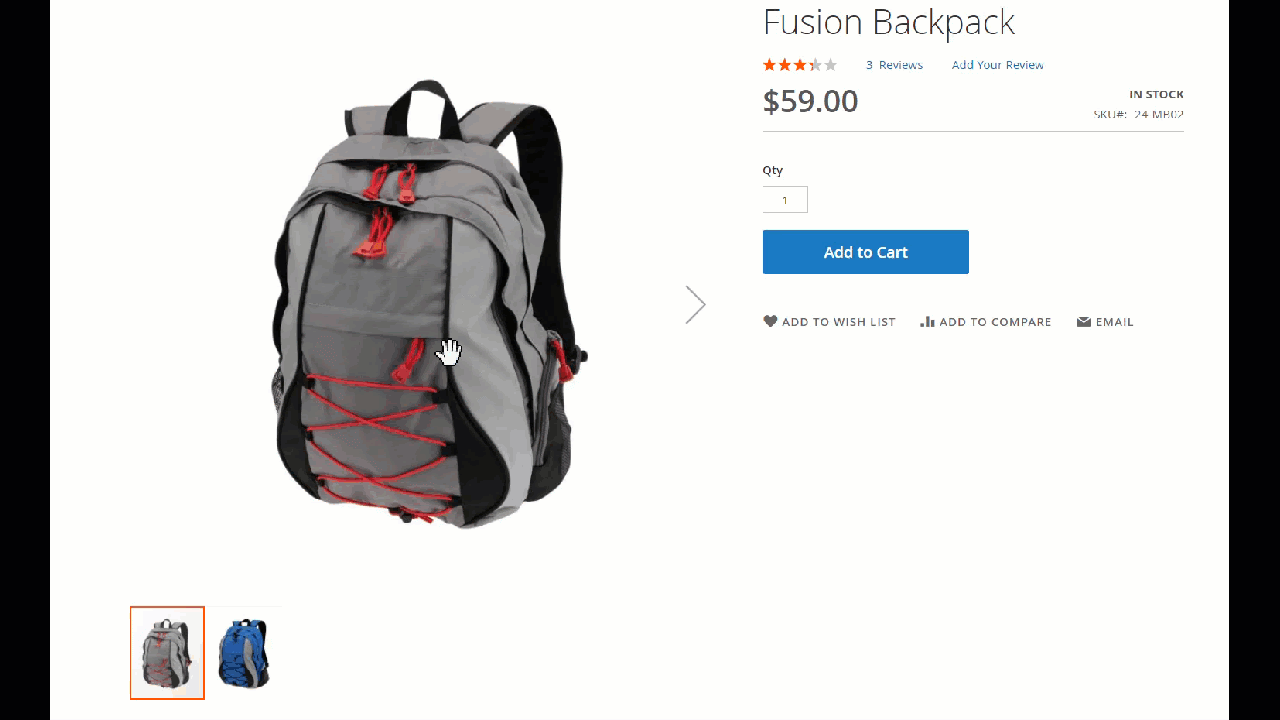Viewport: 1280px width, 720px height.
Task: Open the Add Your Review link
Action: pos(998,65)
